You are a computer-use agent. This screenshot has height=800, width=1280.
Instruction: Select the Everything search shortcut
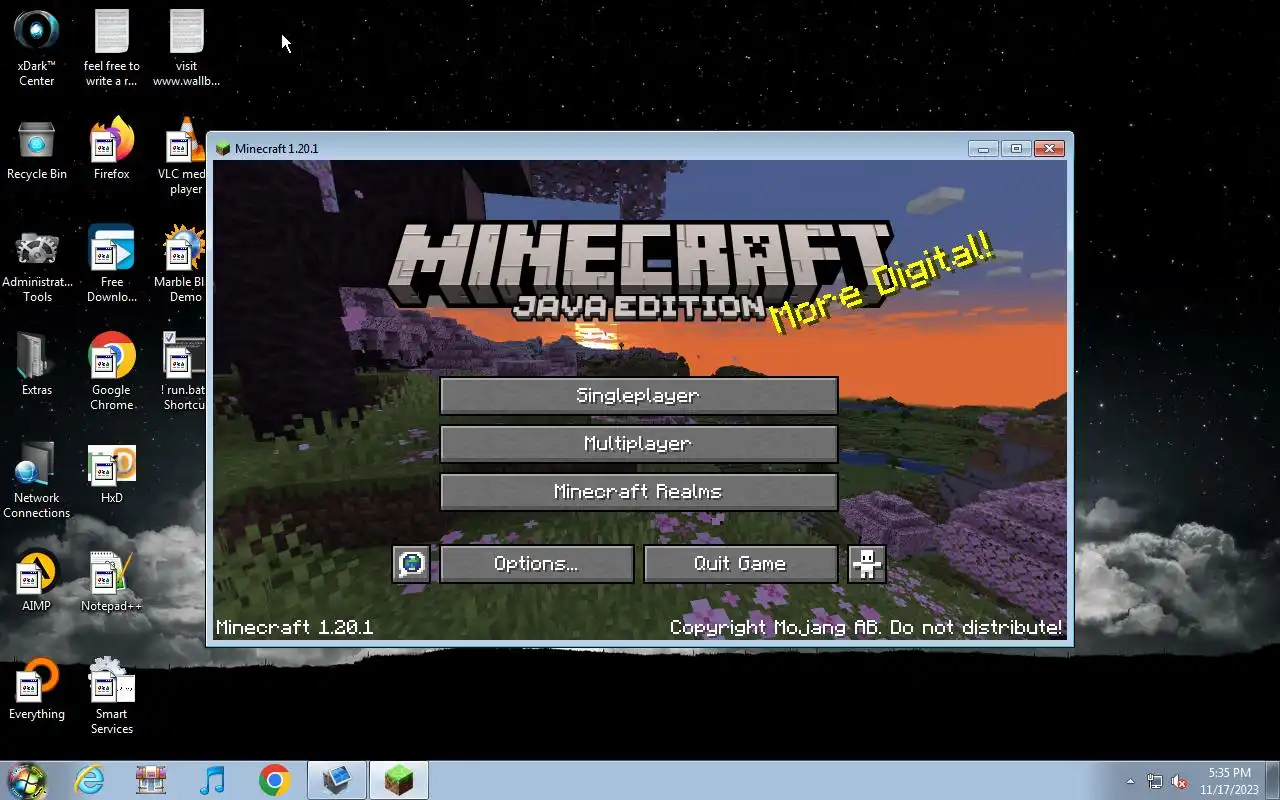(x=37, y=690)
